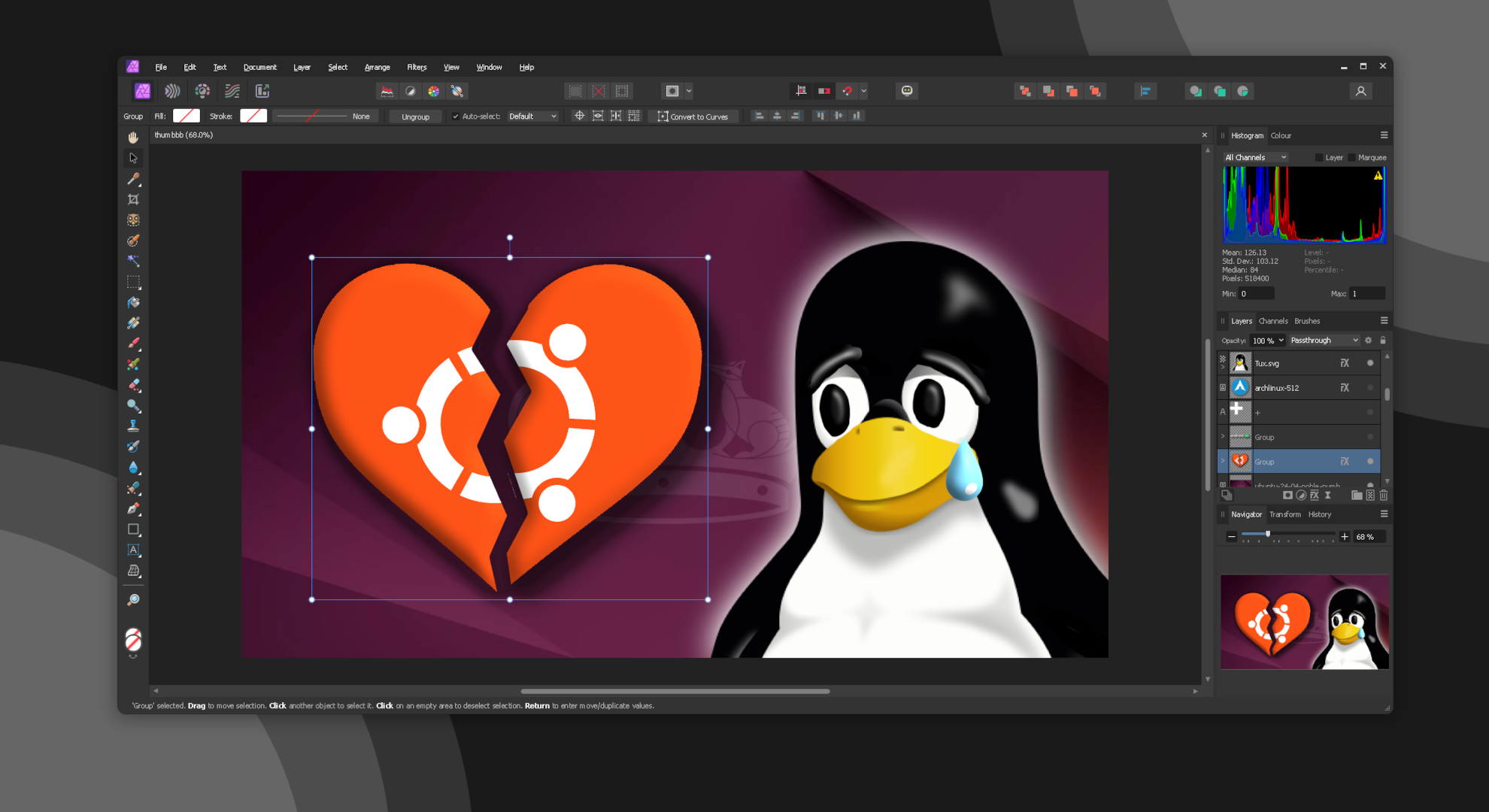Image resolution: width=1489 pixels, height=812 pixels.
Task: Click the Stroke colour swatch
Action: click(x=253, y=116)
